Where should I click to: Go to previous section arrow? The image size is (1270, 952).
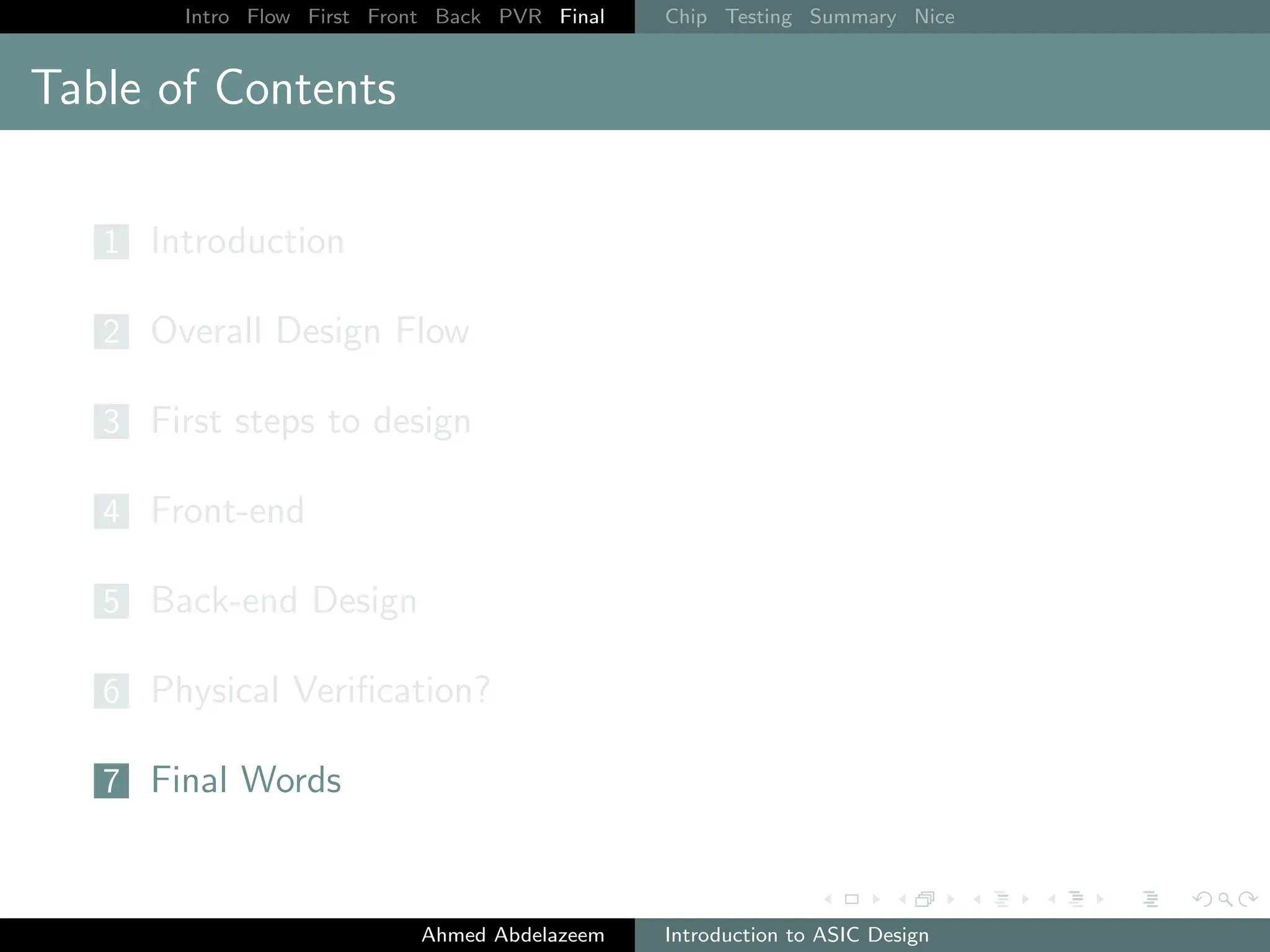coord(1051,899)
